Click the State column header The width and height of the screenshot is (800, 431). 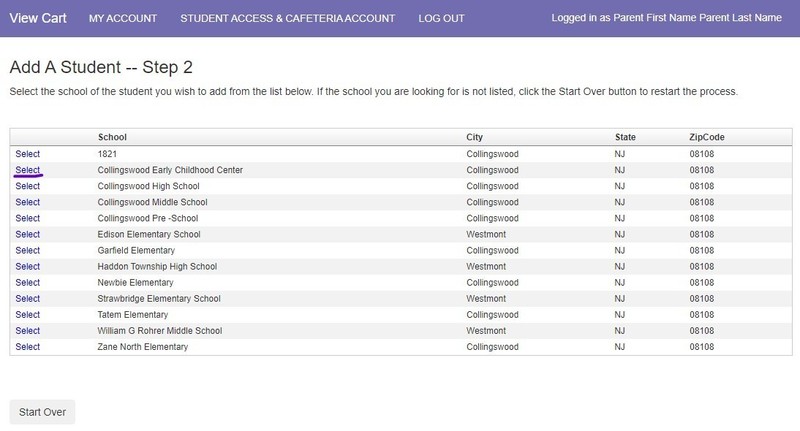(x=625, y=137)
